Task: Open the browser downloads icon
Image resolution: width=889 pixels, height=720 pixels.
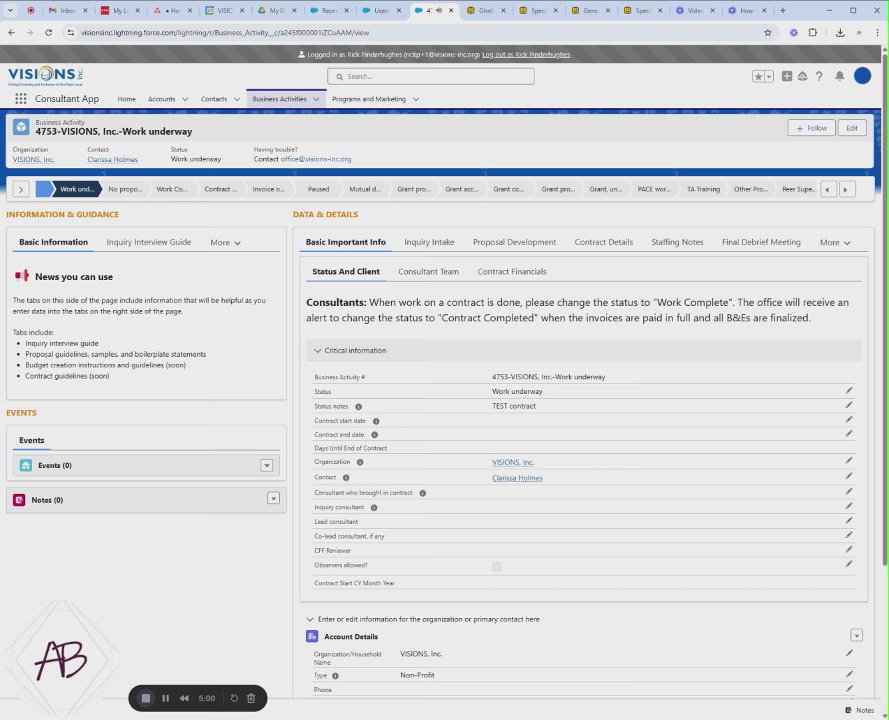Action: point(840,33)
